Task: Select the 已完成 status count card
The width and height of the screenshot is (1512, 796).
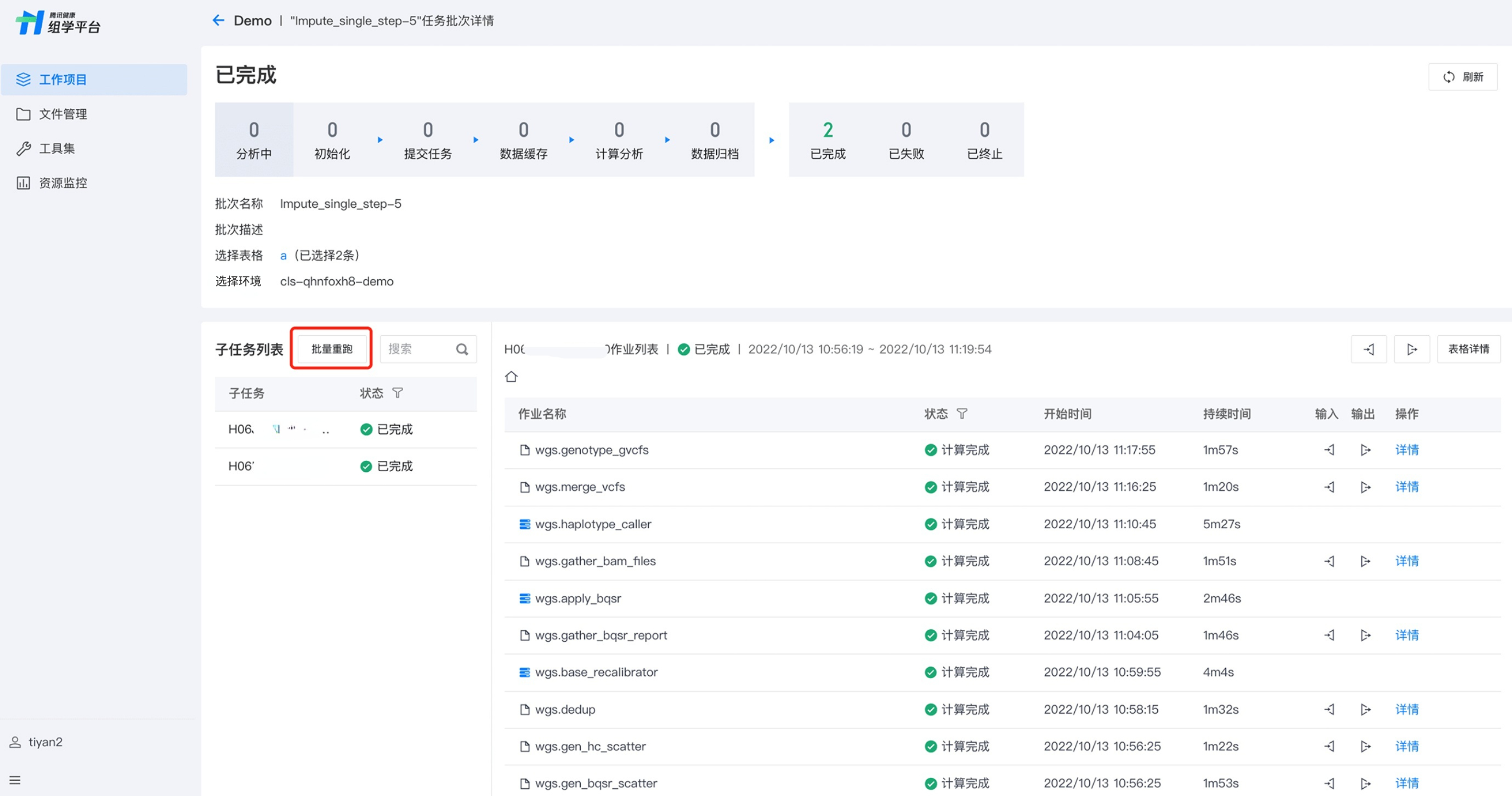Action: click(828, 140)
